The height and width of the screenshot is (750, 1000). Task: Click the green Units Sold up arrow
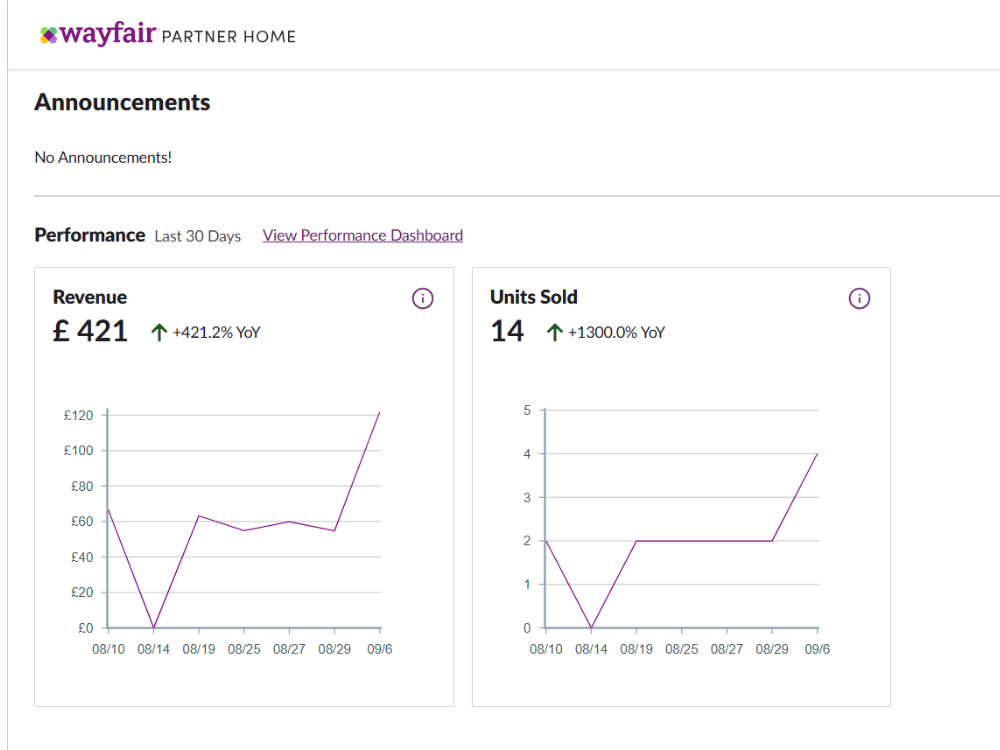coord(554,332)
